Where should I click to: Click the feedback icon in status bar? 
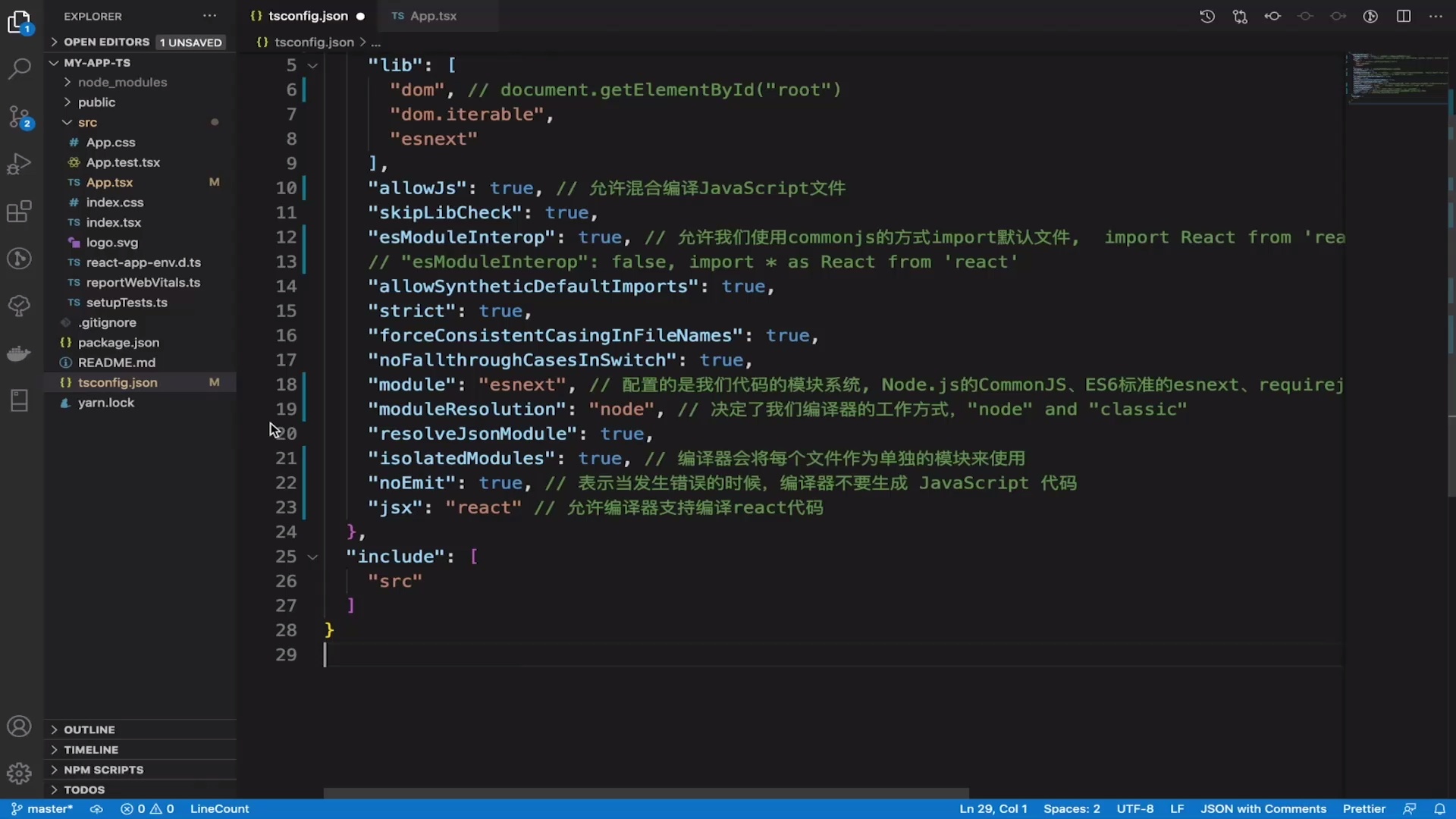[x=1410, y=809]
